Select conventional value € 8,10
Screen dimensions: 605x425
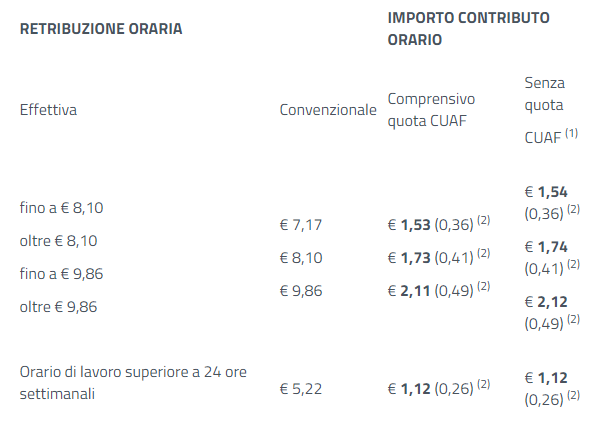[301, 257]
